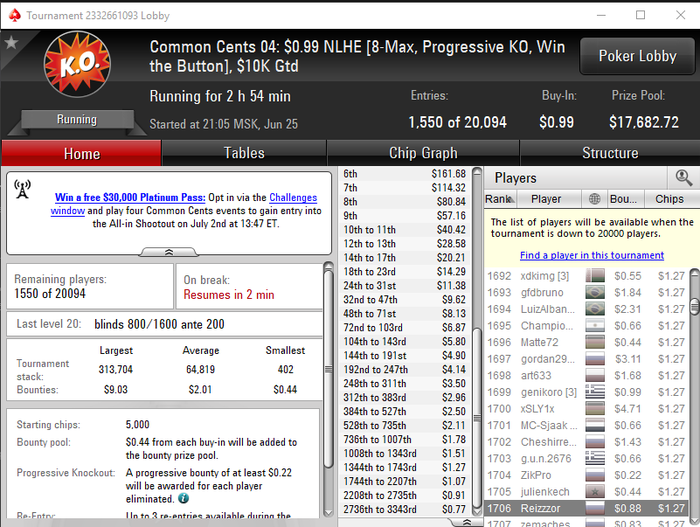
Task: Open the Structure tab
Action: point(610,153)
